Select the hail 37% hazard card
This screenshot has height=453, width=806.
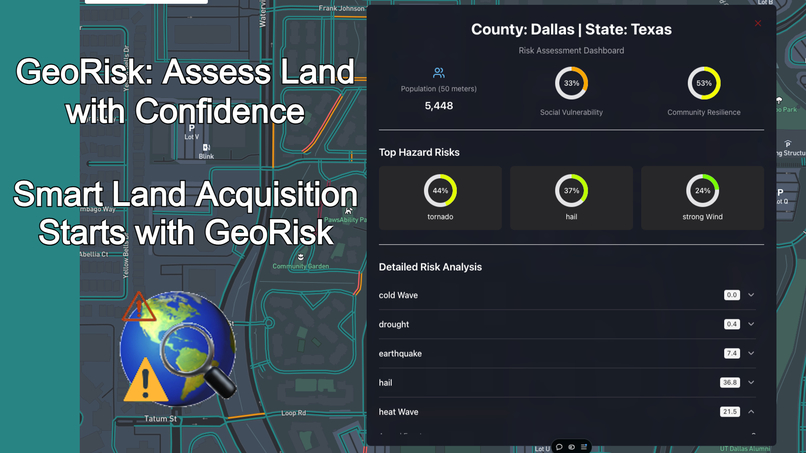571,198
